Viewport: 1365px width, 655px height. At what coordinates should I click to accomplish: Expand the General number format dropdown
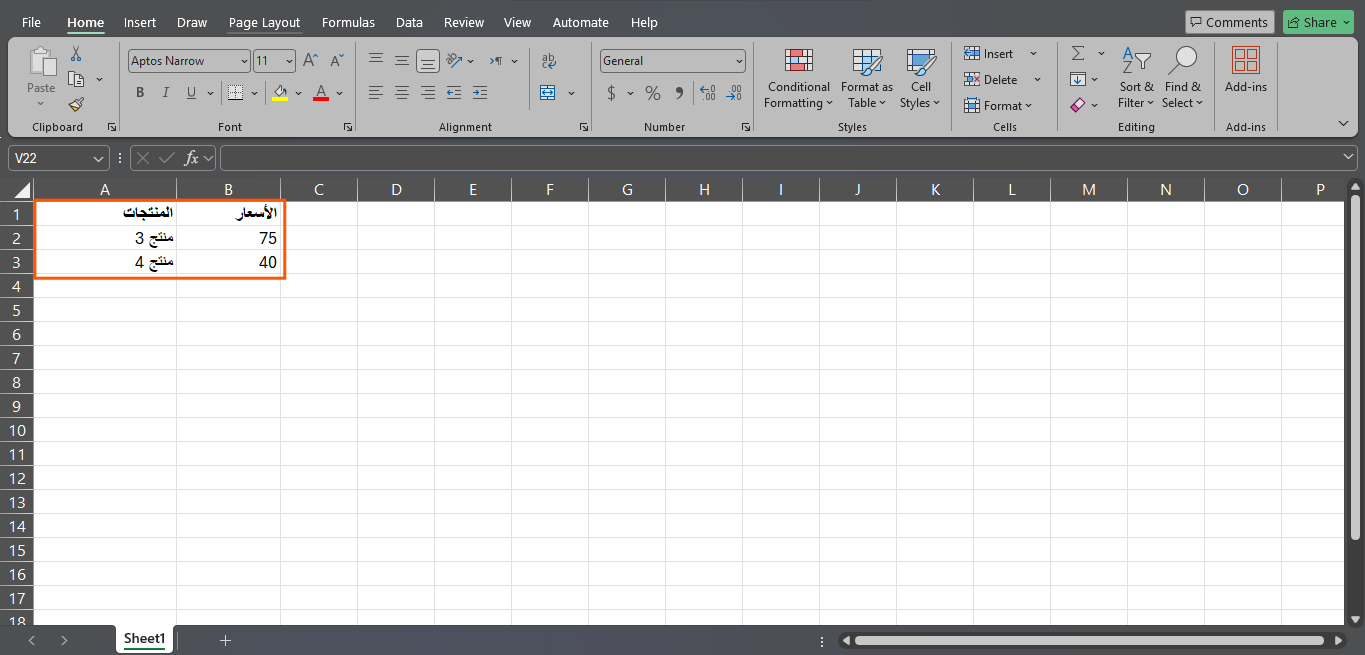tap(739, 61)
